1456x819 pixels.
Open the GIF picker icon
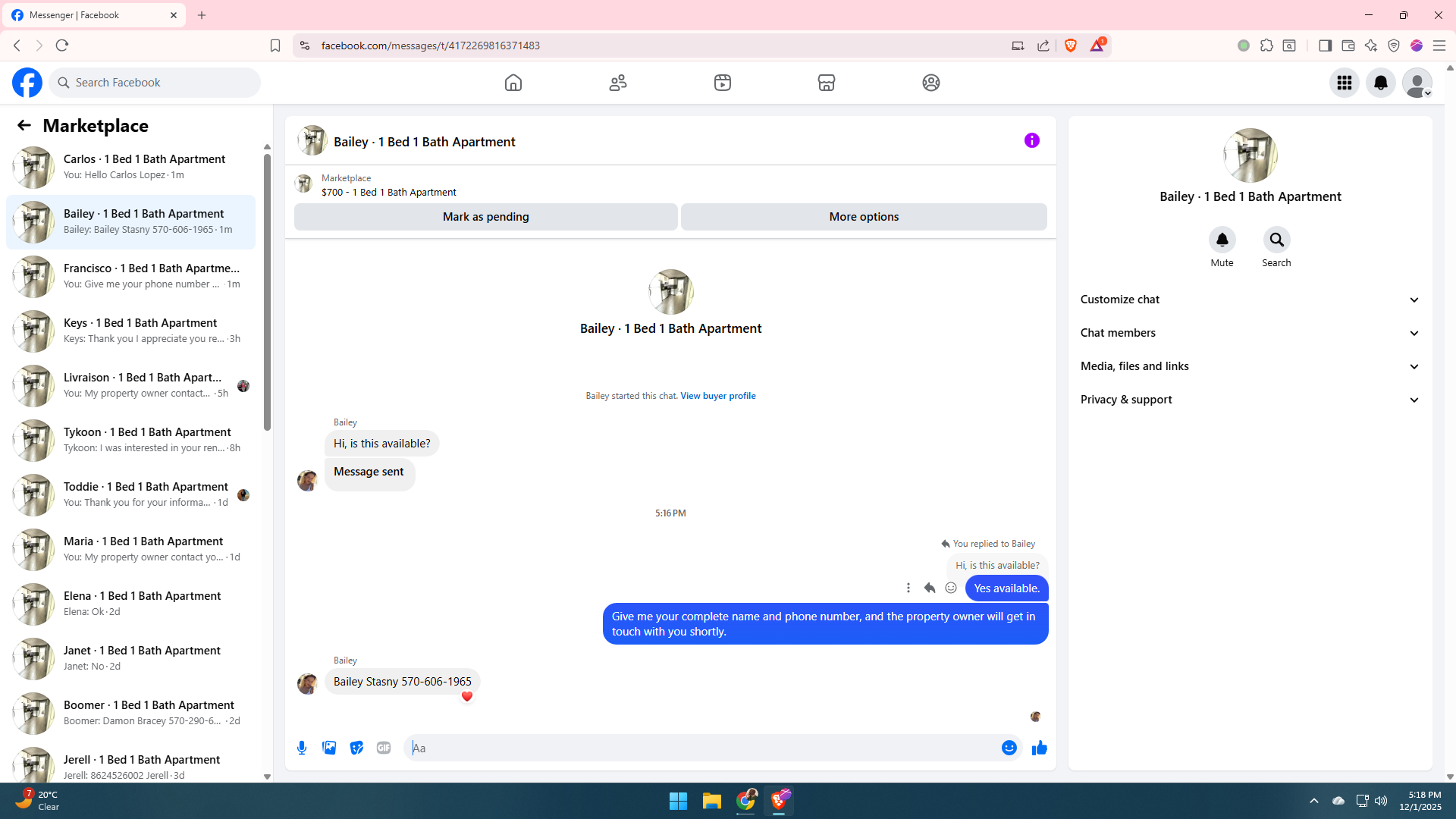(x=384, y=748)
